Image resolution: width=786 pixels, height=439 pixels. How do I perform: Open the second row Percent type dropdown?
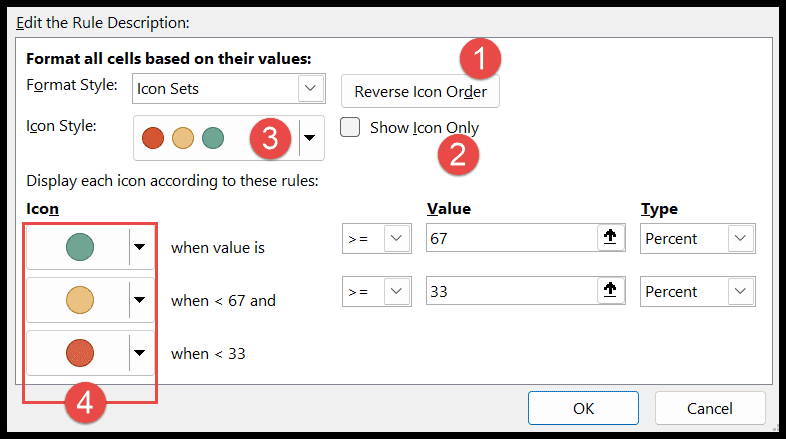(740, 291)
